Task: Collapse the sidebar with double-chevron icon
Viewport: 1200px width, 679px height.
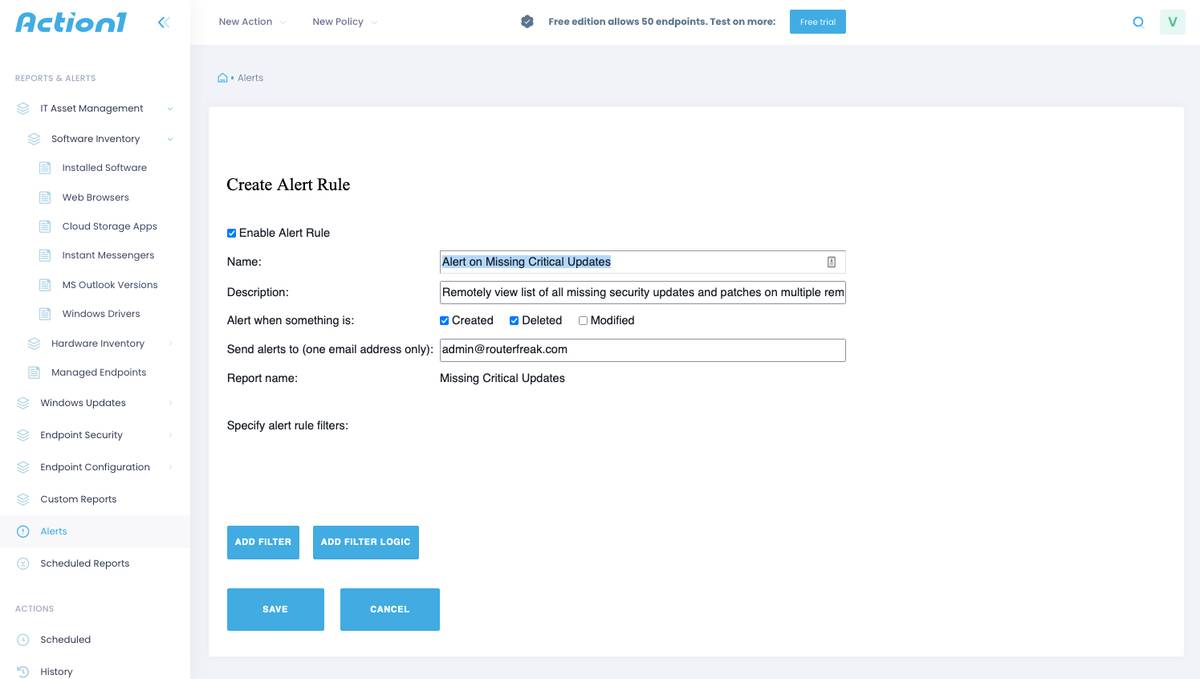Action: point(164,21)
